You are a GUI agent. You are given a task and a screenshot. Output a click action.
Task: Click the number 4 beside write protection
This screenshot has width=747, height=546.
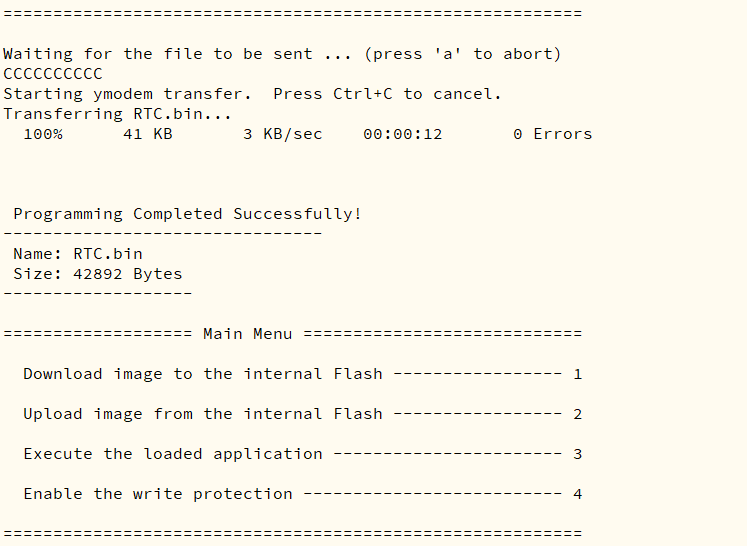coord(577,494)
